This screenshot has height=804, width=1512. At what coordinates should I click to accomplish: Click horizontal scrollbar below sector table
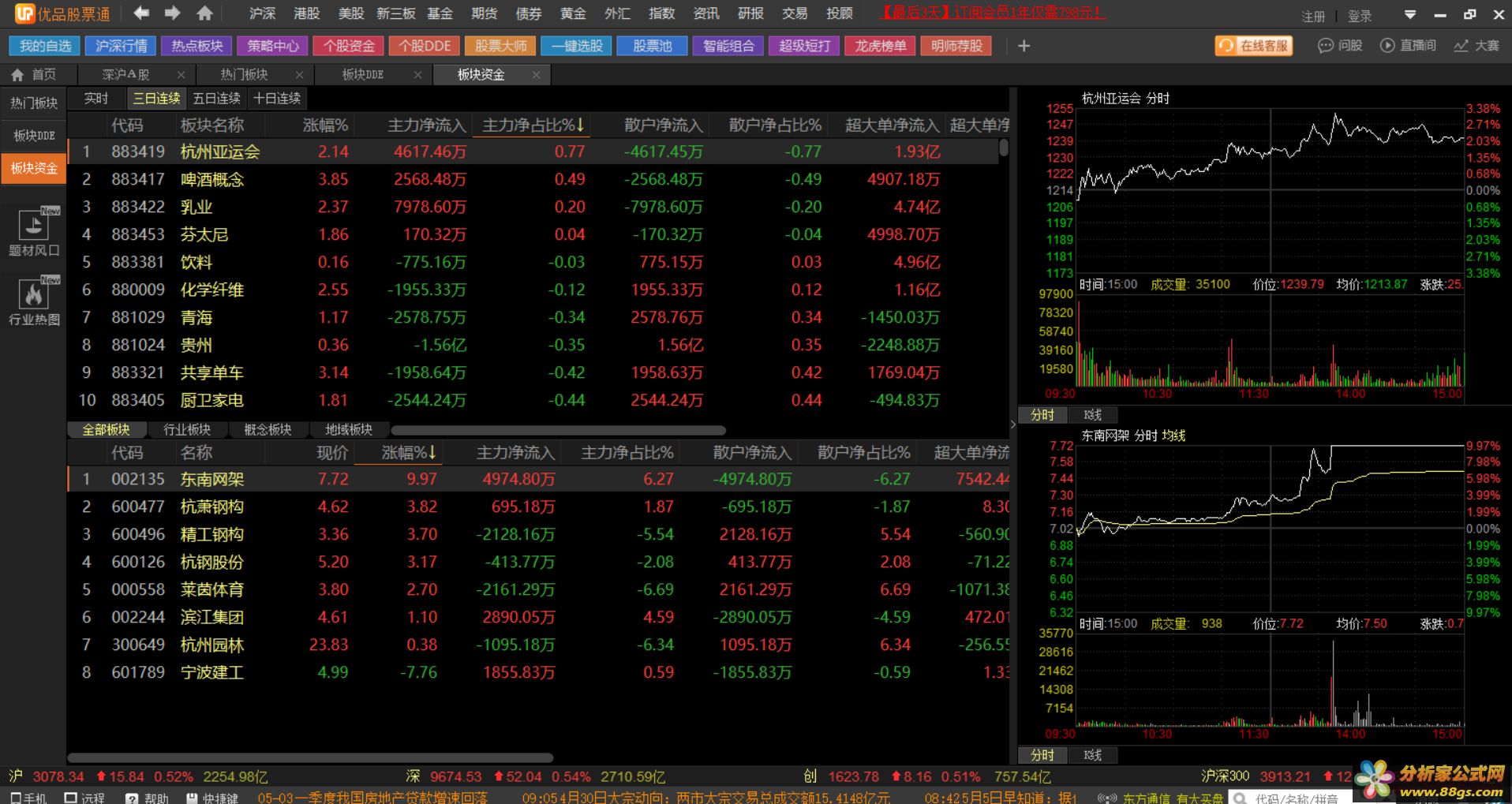coord(558,430)
